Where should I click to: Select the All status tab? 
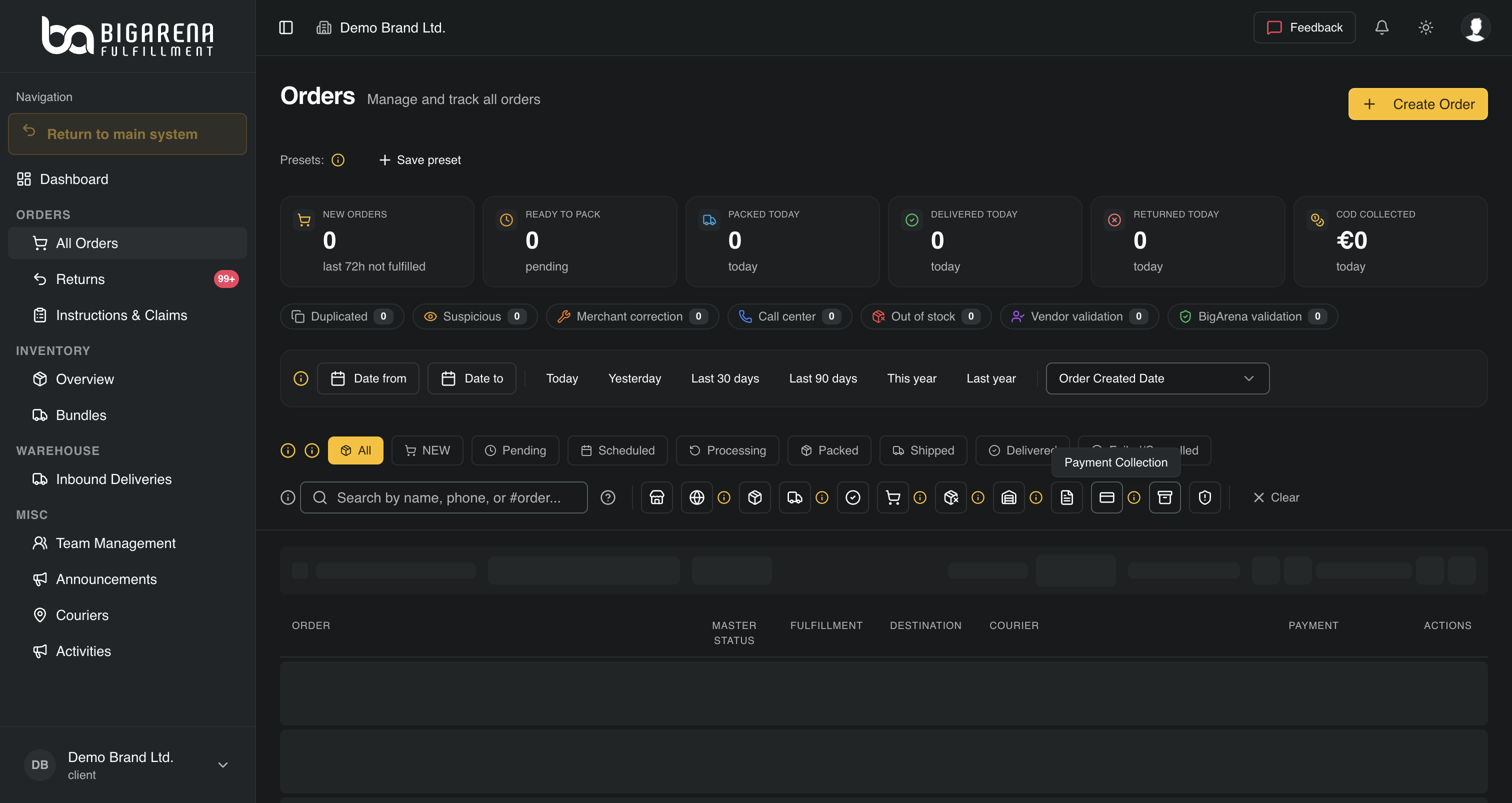tap(355, 451)
